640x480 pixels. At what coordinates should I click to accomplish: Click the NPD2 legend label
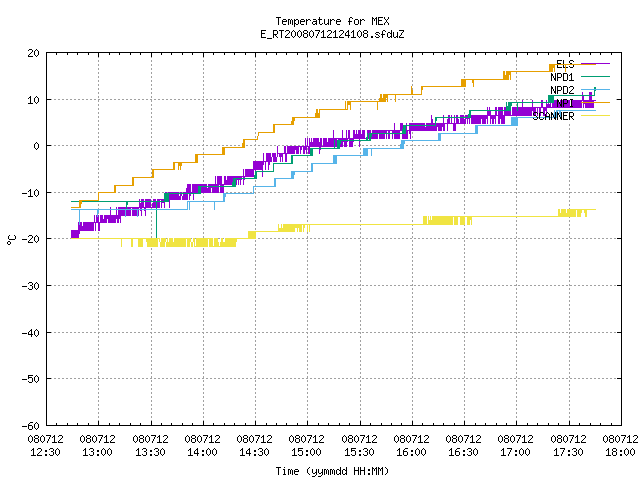tap(562, 90)
